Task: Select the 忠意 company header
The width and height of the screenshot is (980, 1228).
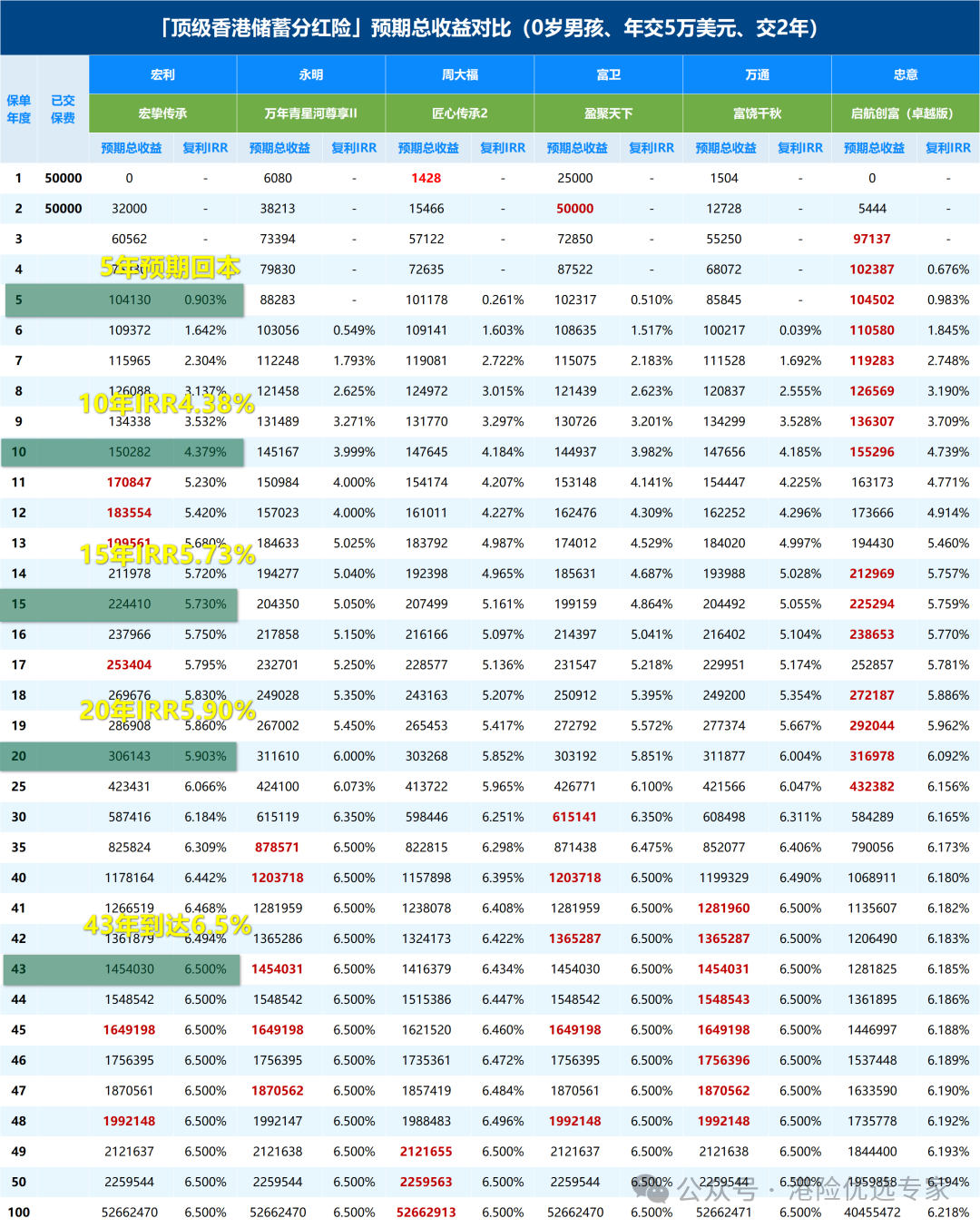Action: tap(906, 74)
